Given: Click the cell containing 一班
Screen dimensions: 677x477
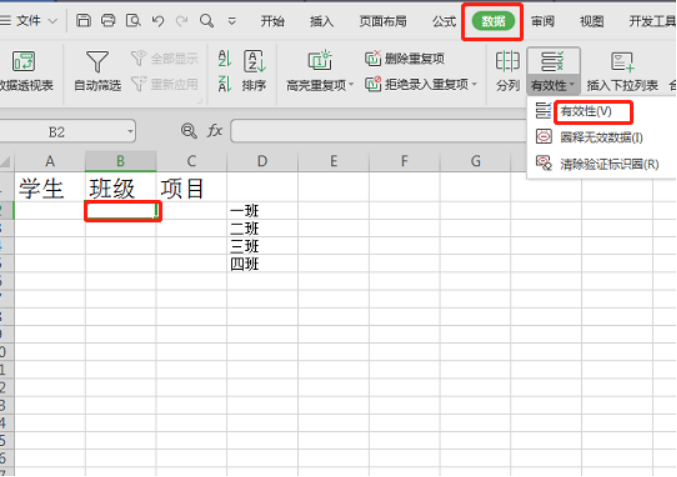Looking at the screenshot, I should [262, 211].
